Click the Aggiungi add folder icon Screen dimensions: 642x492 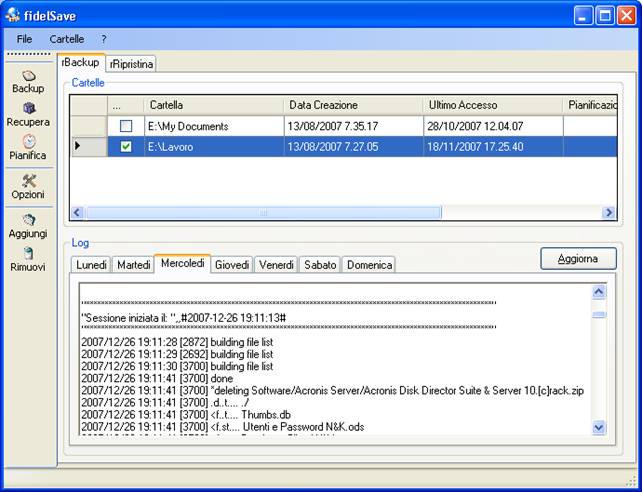[28, 220]
